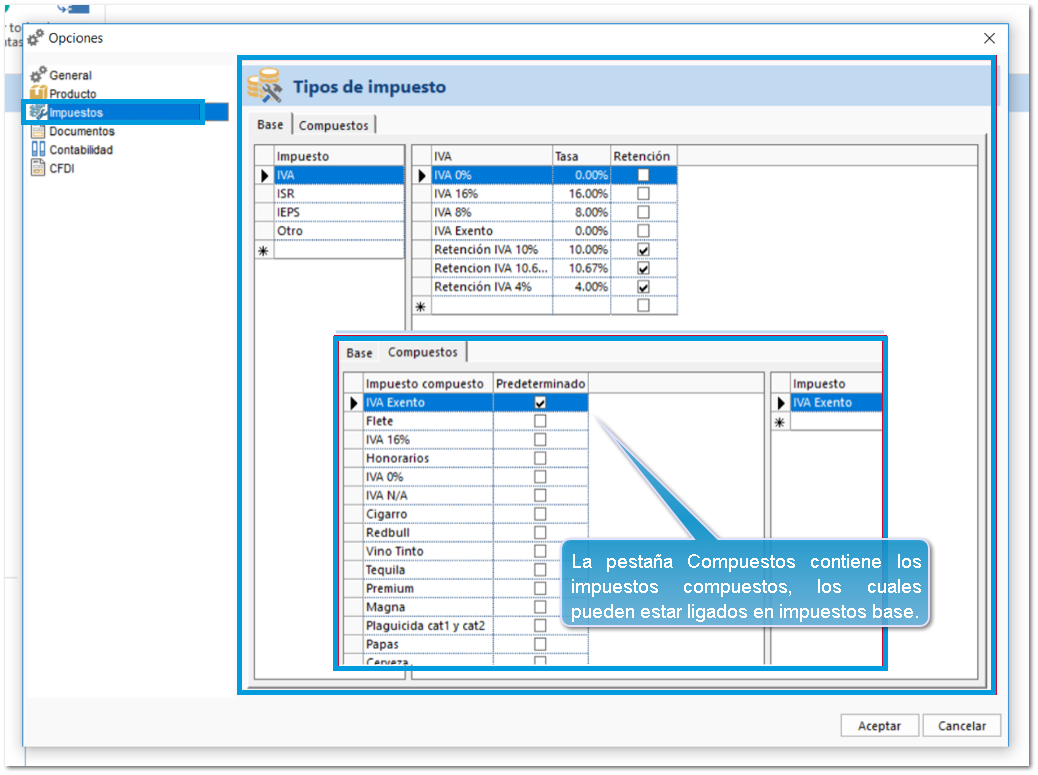Click the Opciones gear icon in title bar

[x=36, y=38]
